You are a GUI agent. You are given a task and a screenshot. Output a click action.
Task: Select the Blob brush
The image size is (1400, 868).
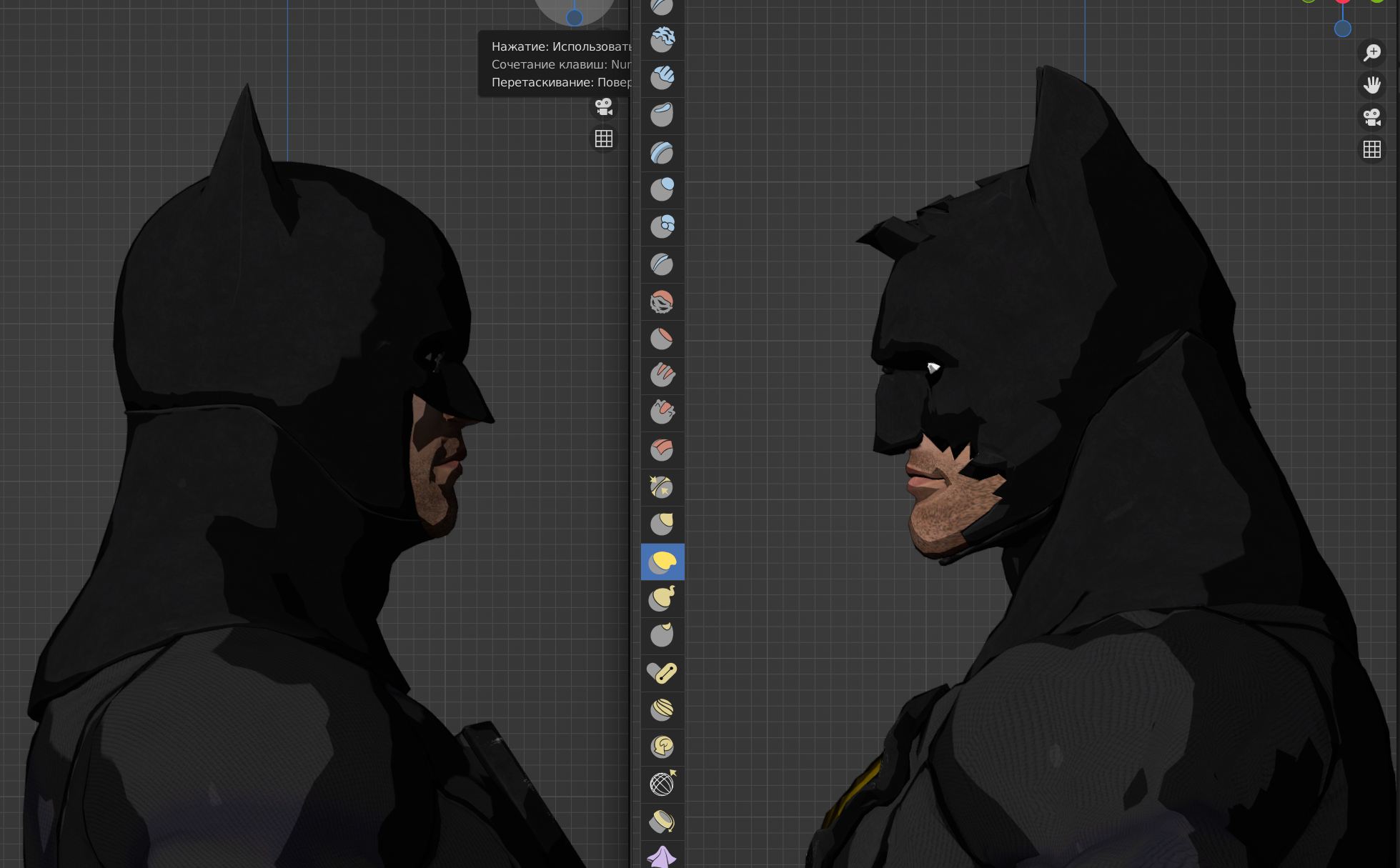click(x=662, y=226)
